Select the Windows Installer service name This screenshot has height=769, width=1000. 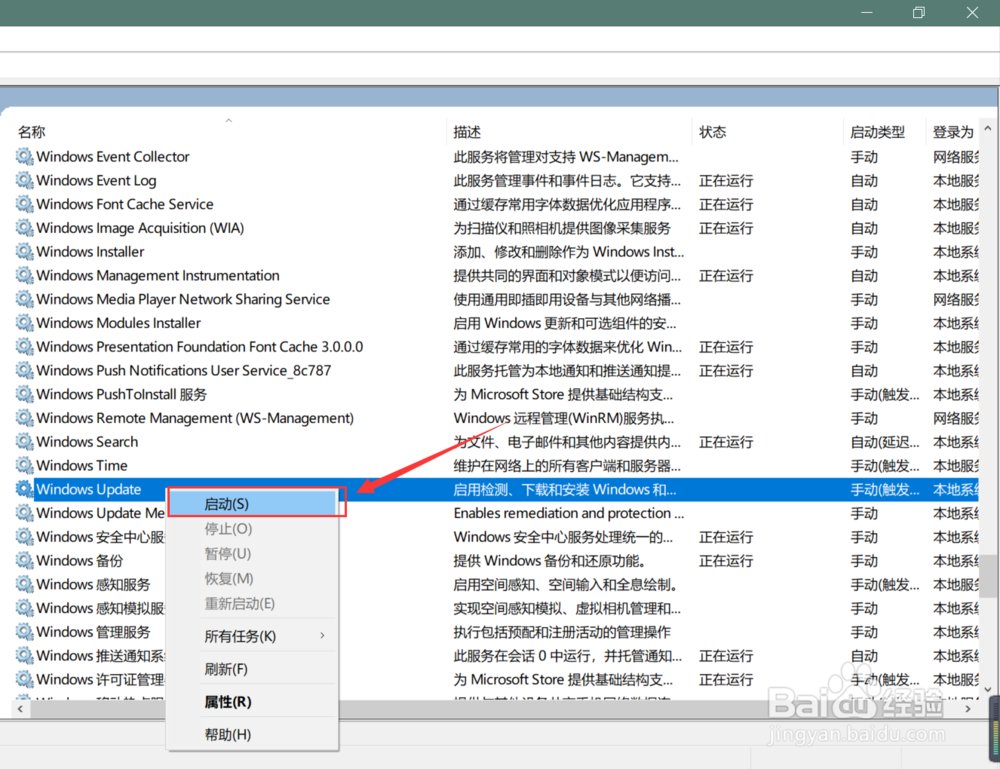click(90, 251)
